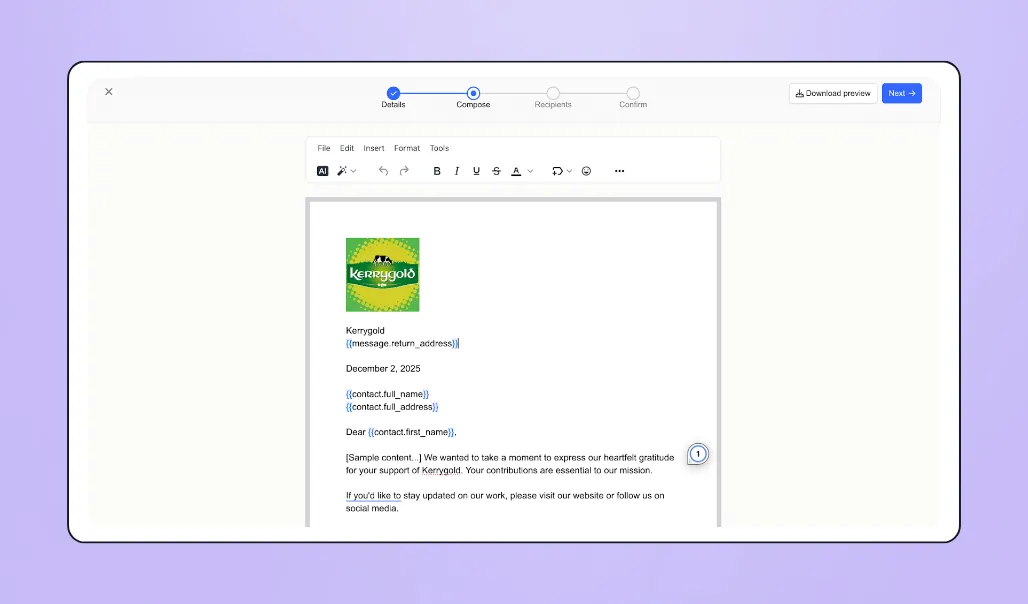Open the more options ellipsis menu

click(x=619, y=170)
